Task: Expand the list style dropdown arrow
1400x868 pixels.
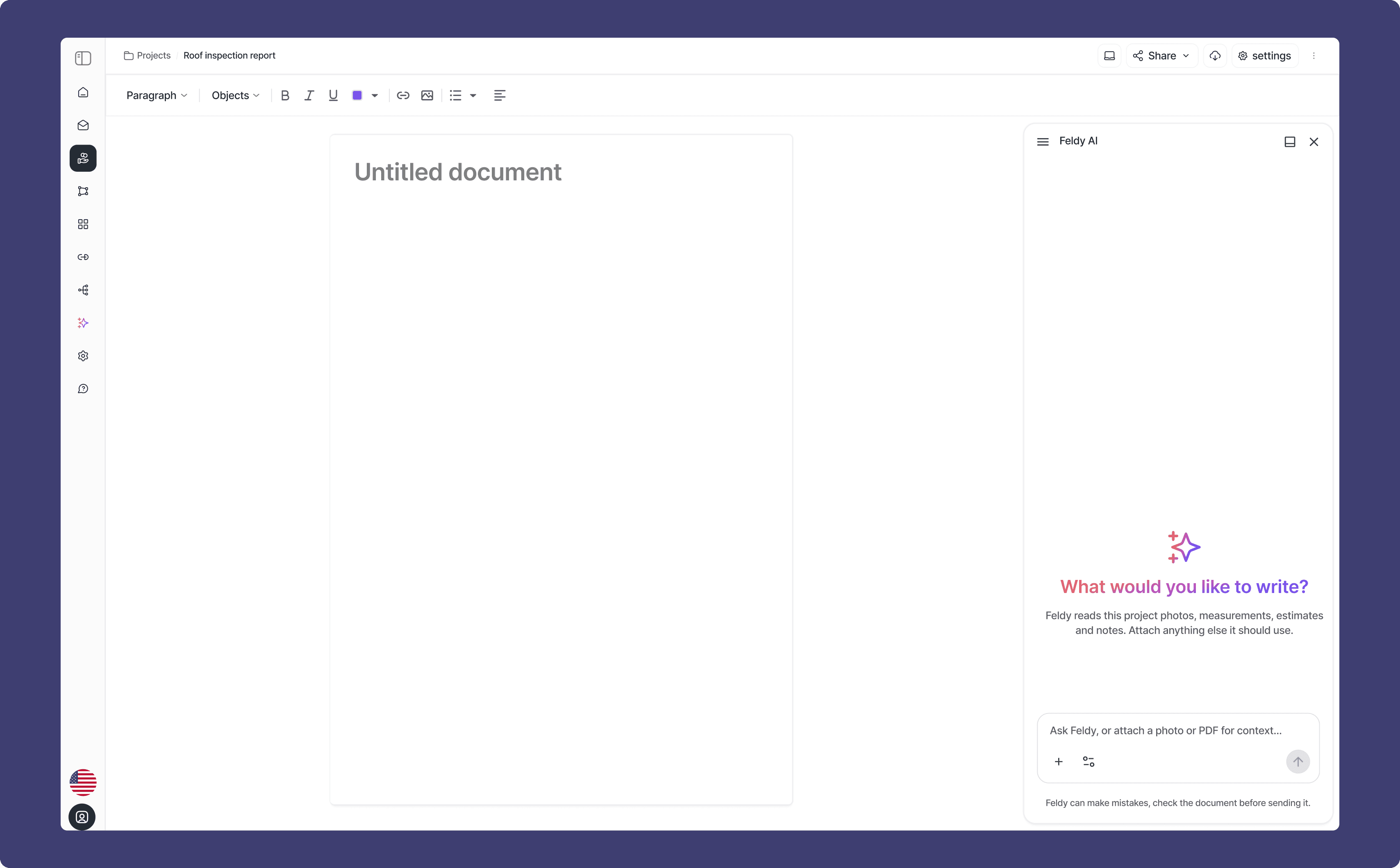Action: coord(473,95)
